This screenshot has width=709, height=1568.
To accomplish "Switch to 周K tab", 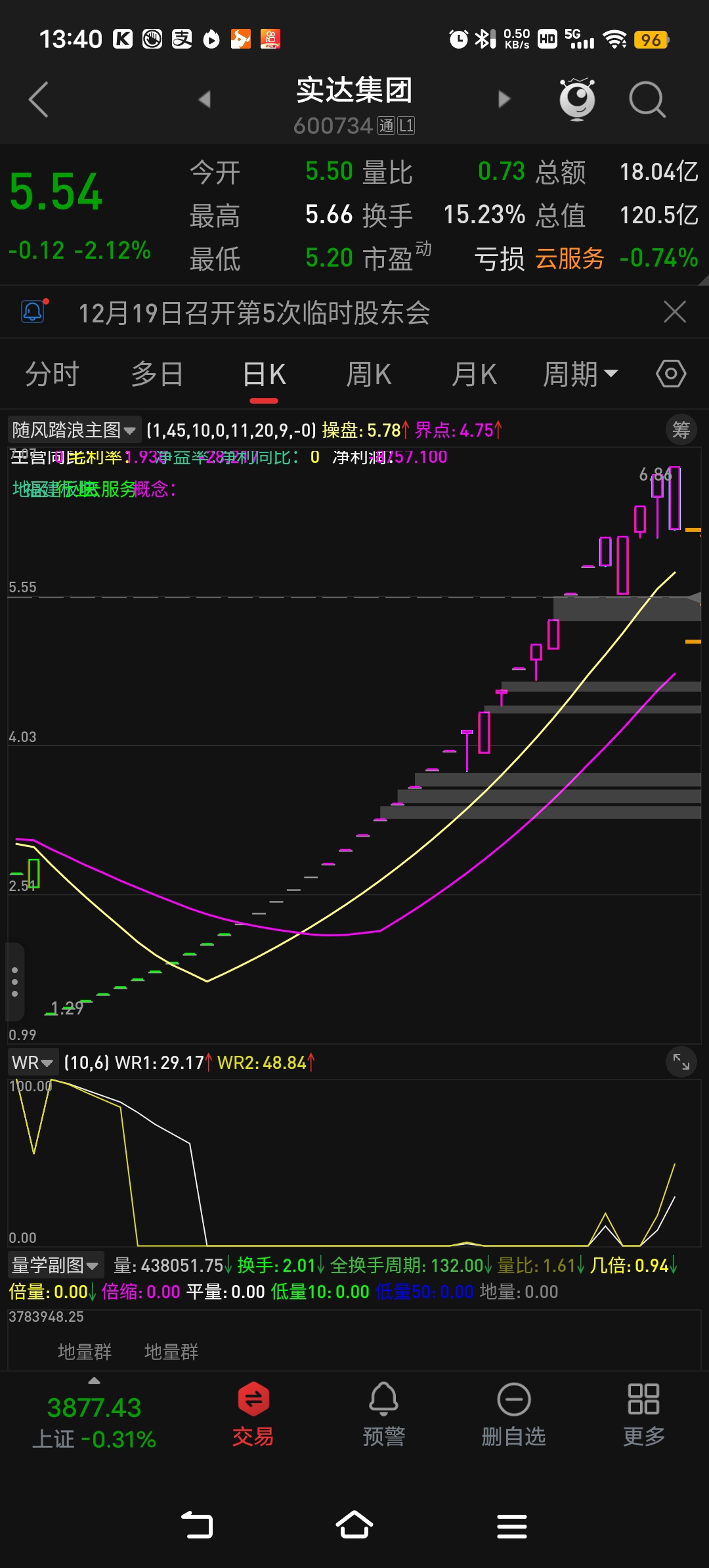I will coord(368,374).
